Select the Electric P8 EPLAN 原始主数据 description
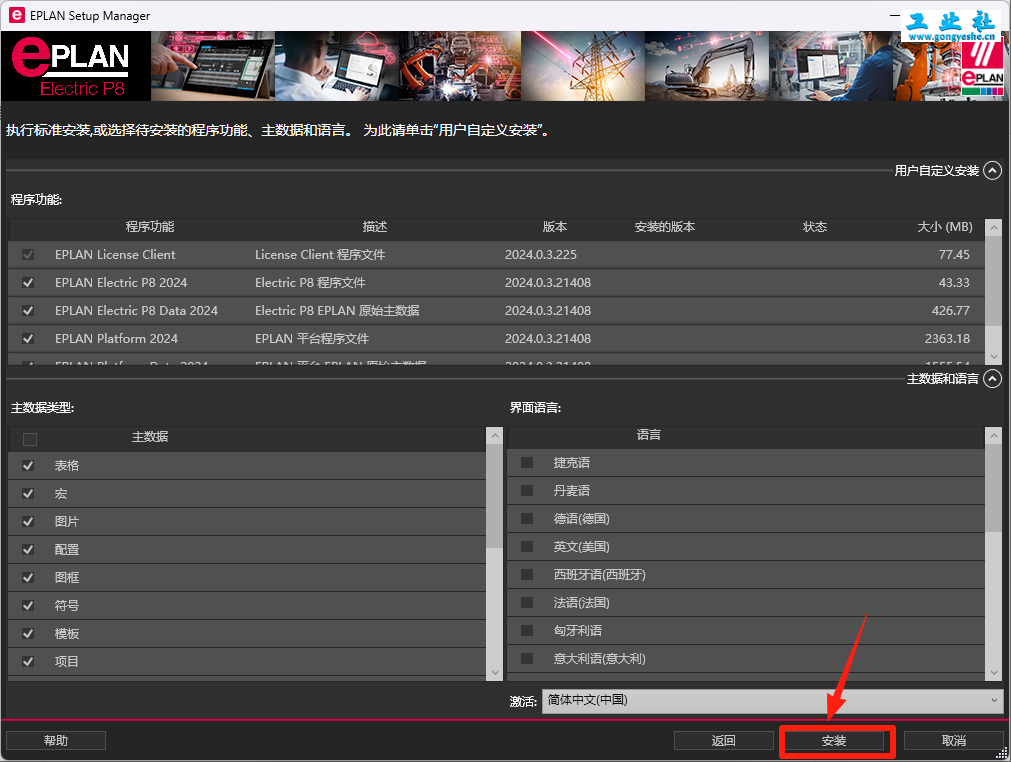 click(337, 311)
